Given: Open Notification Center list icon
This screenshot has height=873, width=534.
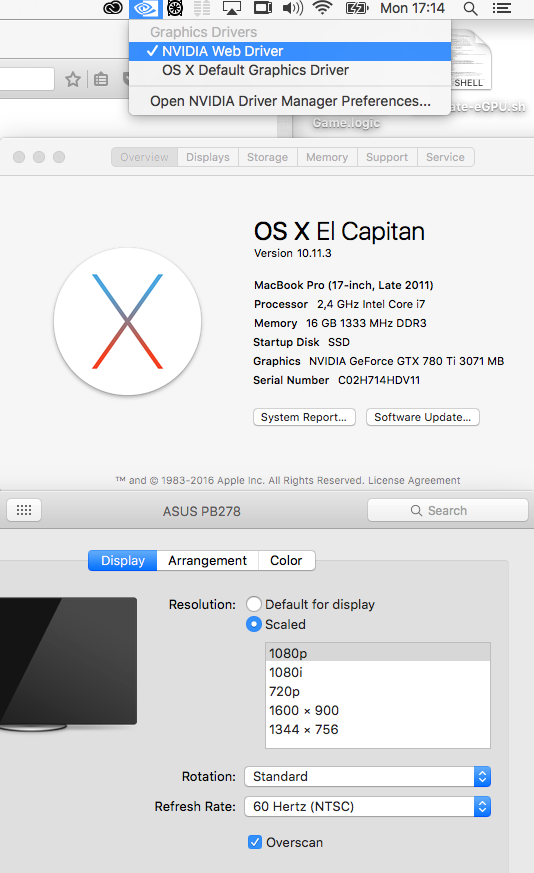Looking at the screenshot, I should tap(502, 8).
